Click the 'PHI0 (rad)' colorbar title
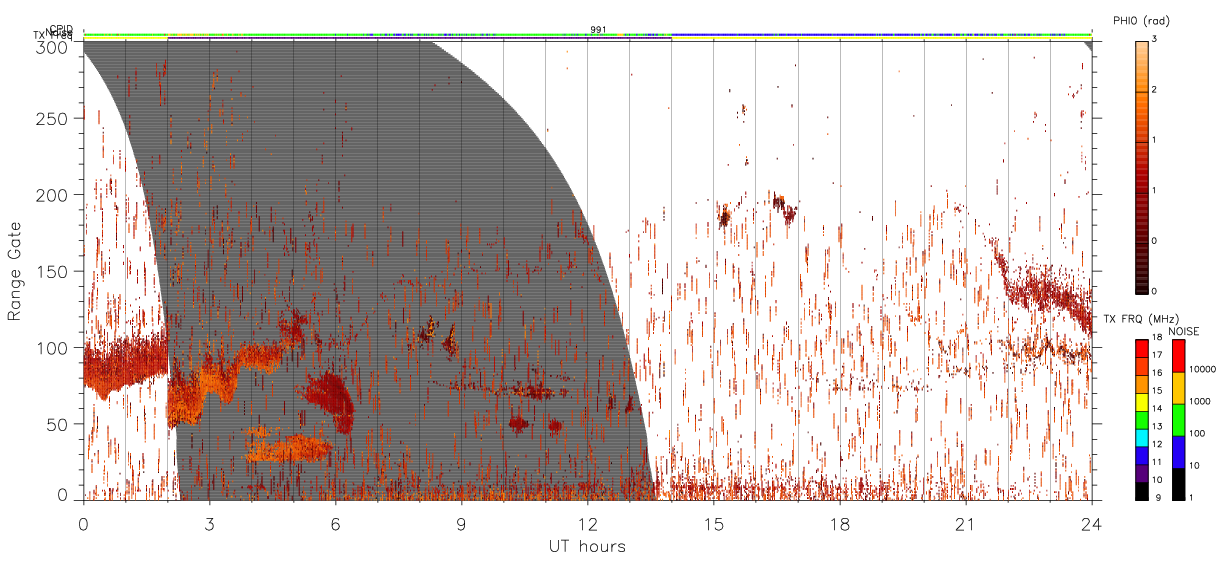The height and width of the screenshot is (567, 1228). coord(1142,22)
